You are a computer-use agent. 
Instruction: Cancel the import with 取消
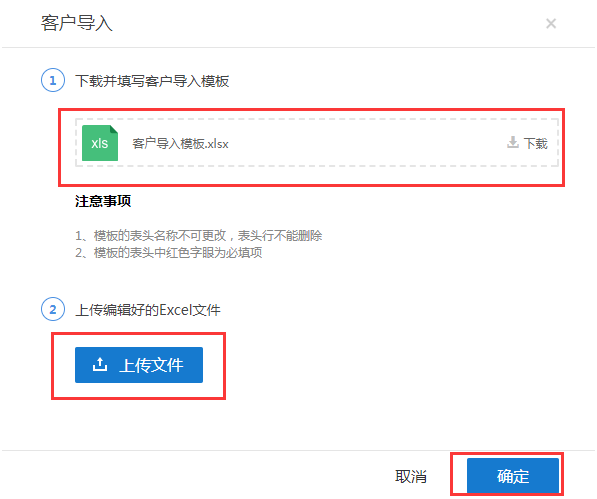(411, 477)
